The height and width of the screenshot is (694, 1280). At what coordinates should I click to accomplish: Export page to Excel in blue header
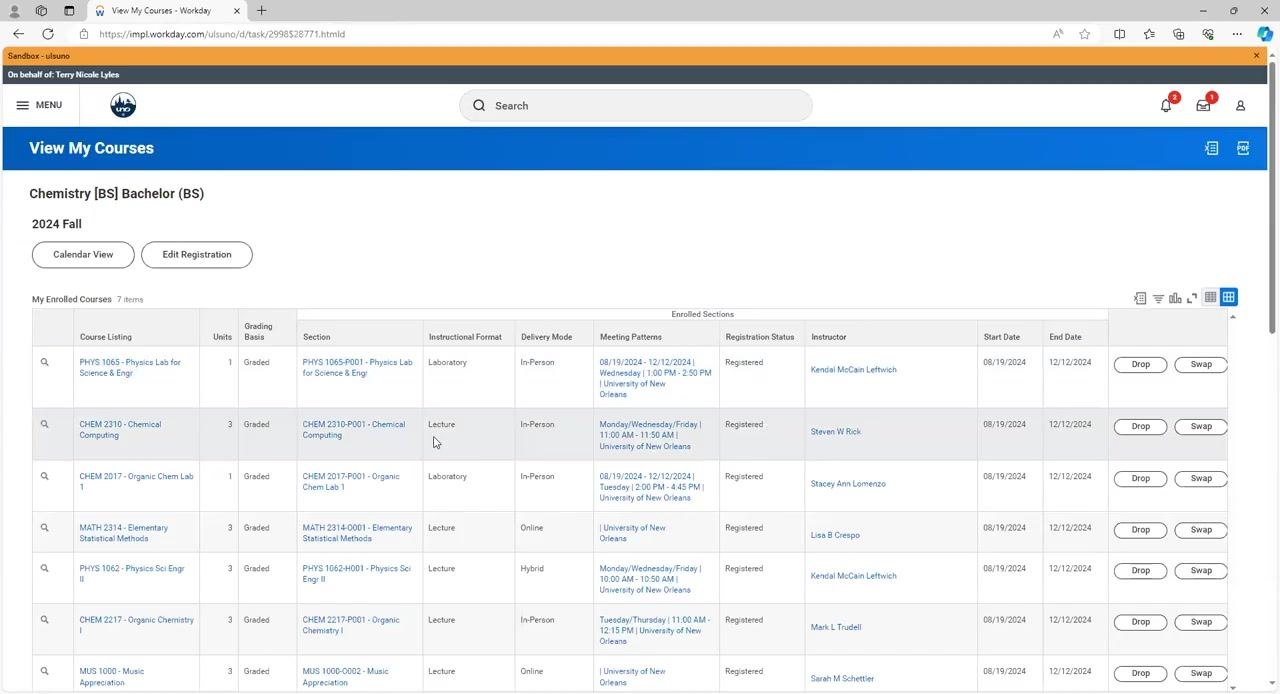tap(1211, 148)
